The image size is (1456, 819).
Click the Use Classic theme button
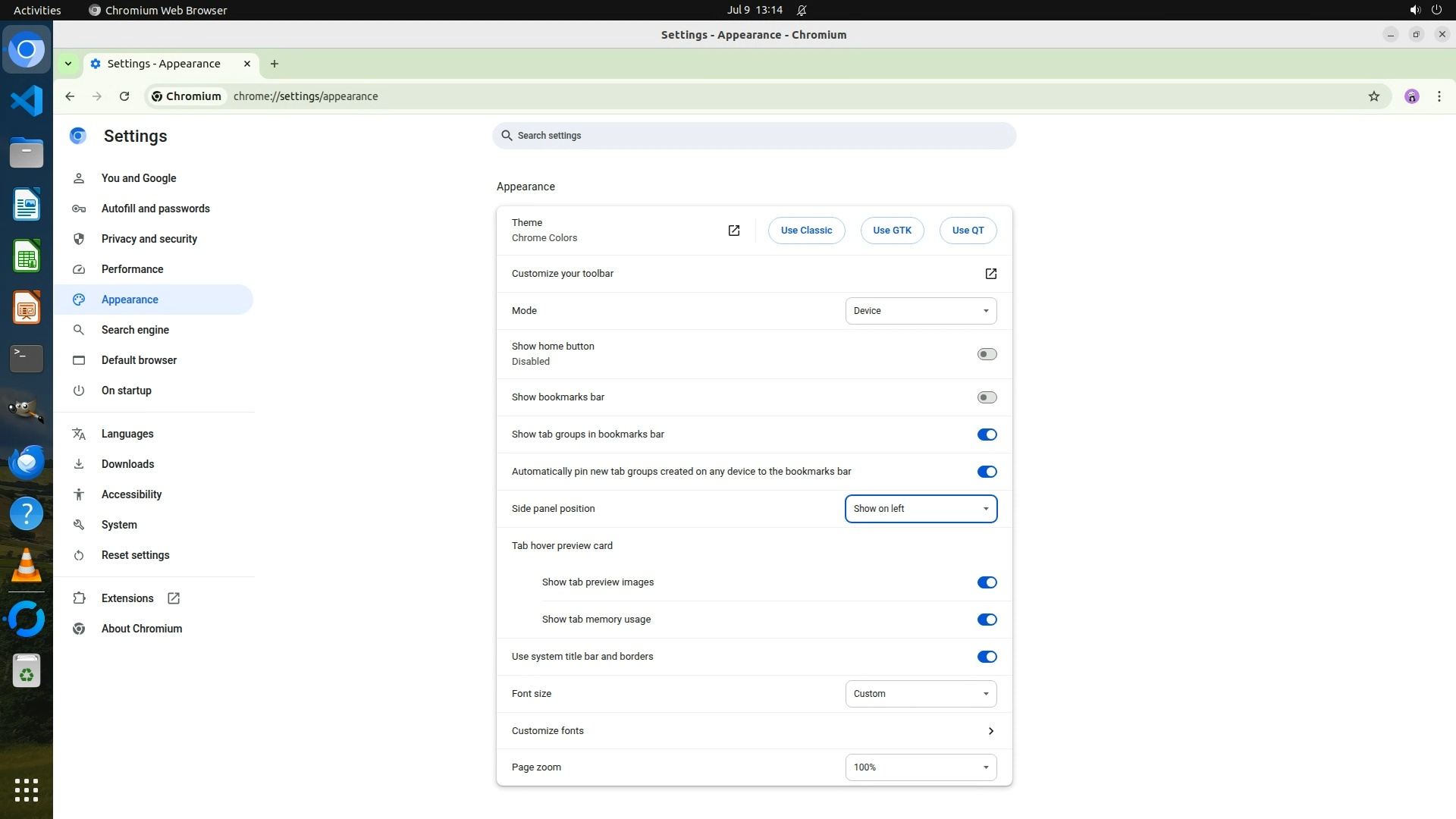tap(806, 231)
